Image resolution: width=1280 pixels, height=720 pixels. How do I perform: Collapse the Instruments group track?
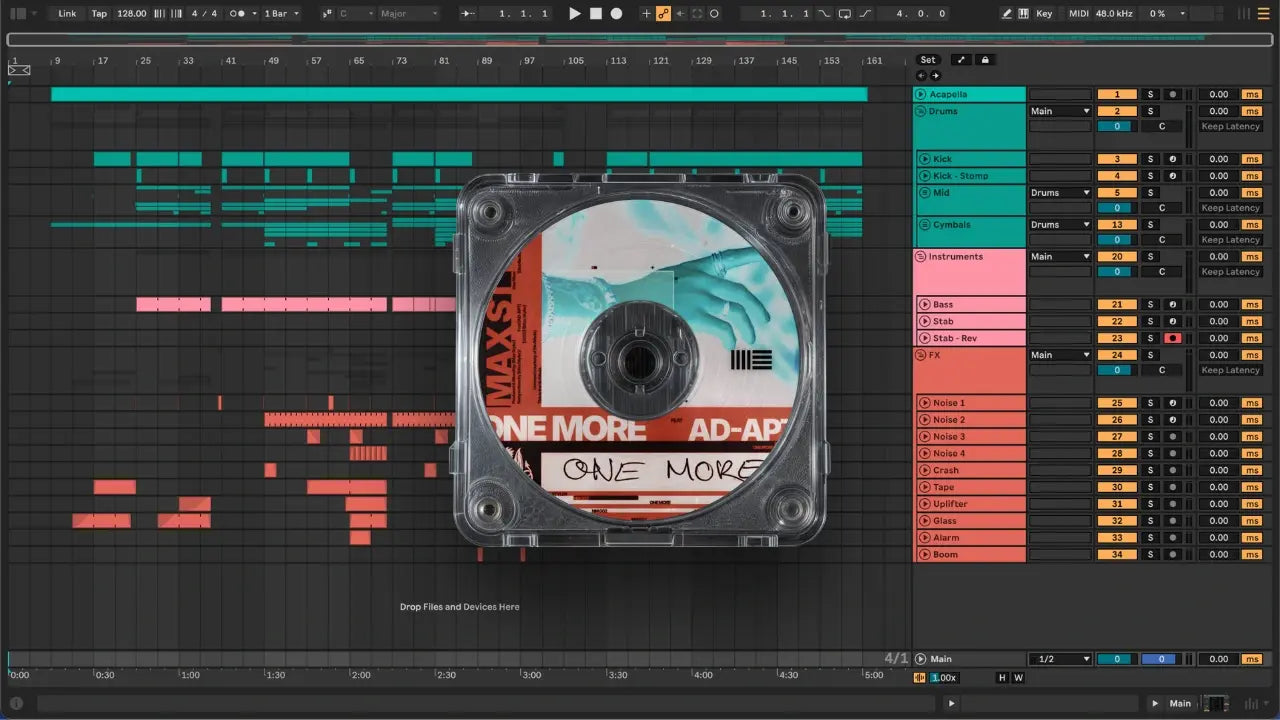[x=920, y=257]
